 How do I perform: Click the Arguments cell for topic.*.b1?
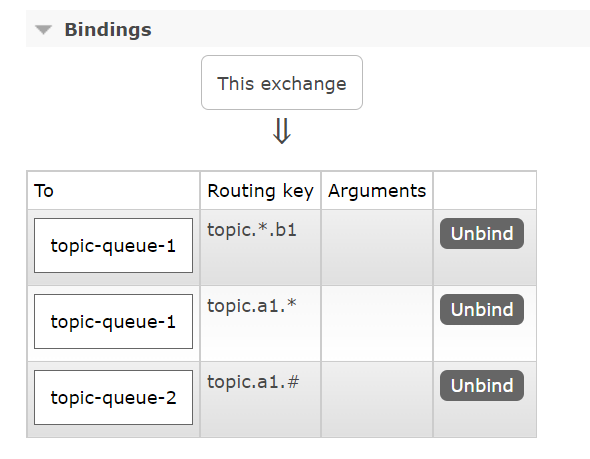pyautogui.click(x=377, y=248)
